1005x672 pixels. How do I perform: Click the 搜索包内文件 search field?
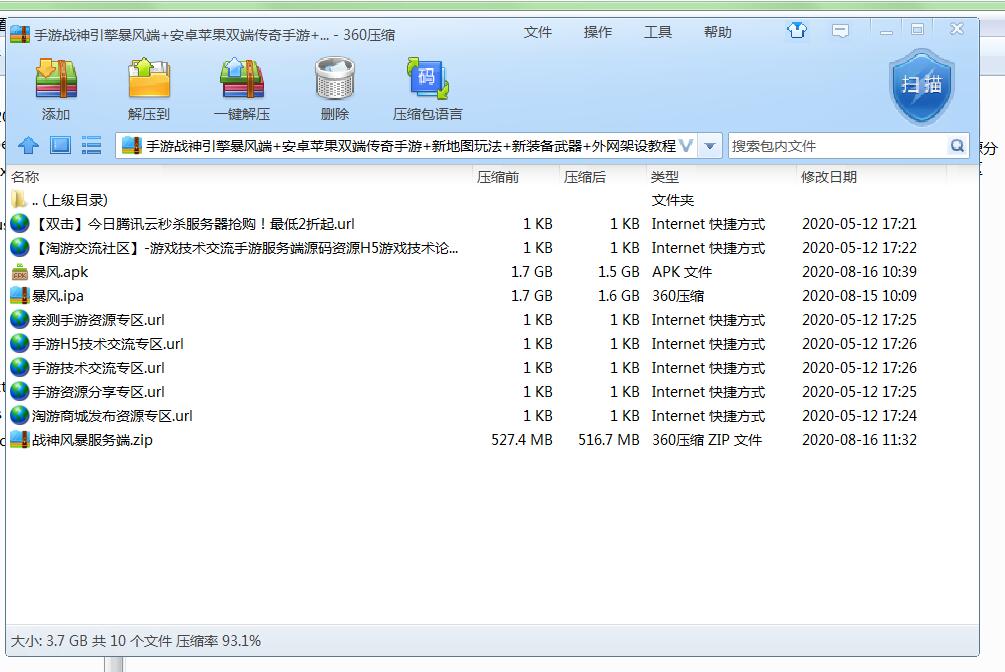836,146
